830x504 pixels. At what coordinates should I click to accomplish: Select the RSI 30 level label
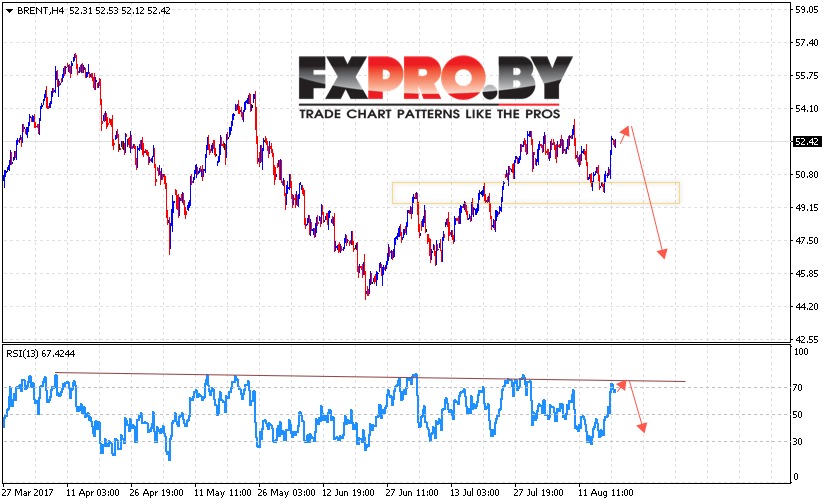tap(798, 442)
